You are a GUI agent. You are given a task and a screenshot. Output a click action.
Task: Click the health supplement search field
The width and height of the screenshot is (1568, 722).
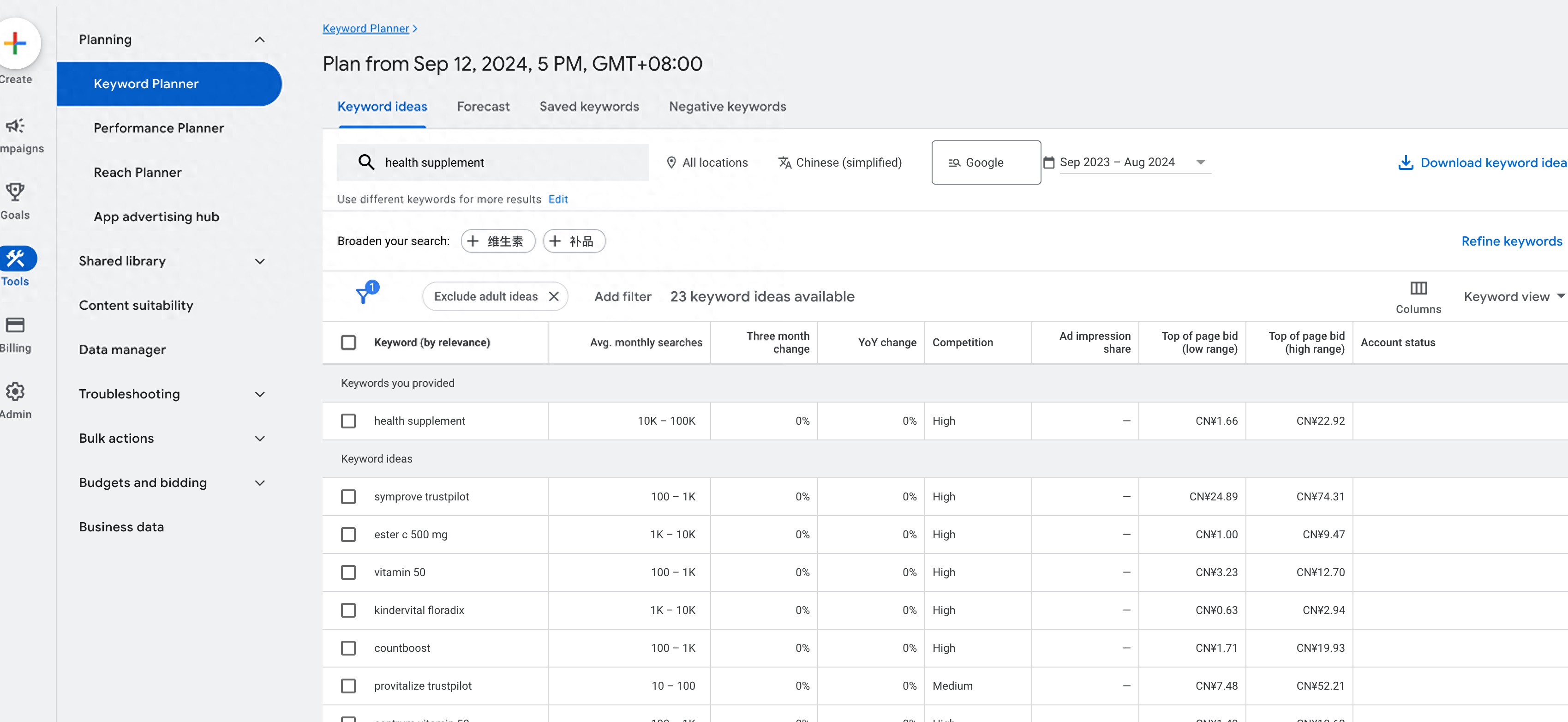(493, 162)
